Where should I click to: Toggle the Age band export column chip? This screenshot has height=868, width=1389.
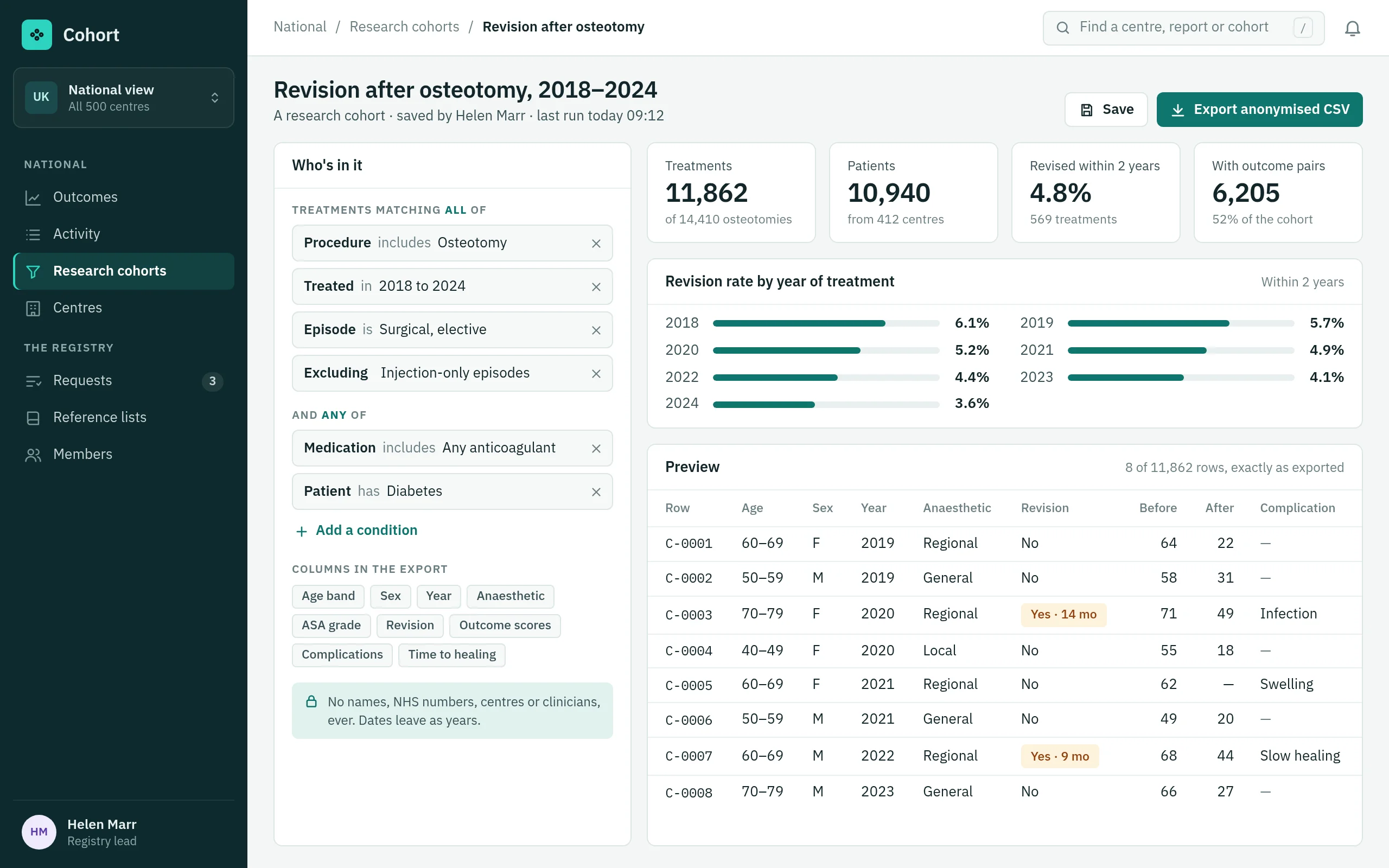click(x=328, y=596)
